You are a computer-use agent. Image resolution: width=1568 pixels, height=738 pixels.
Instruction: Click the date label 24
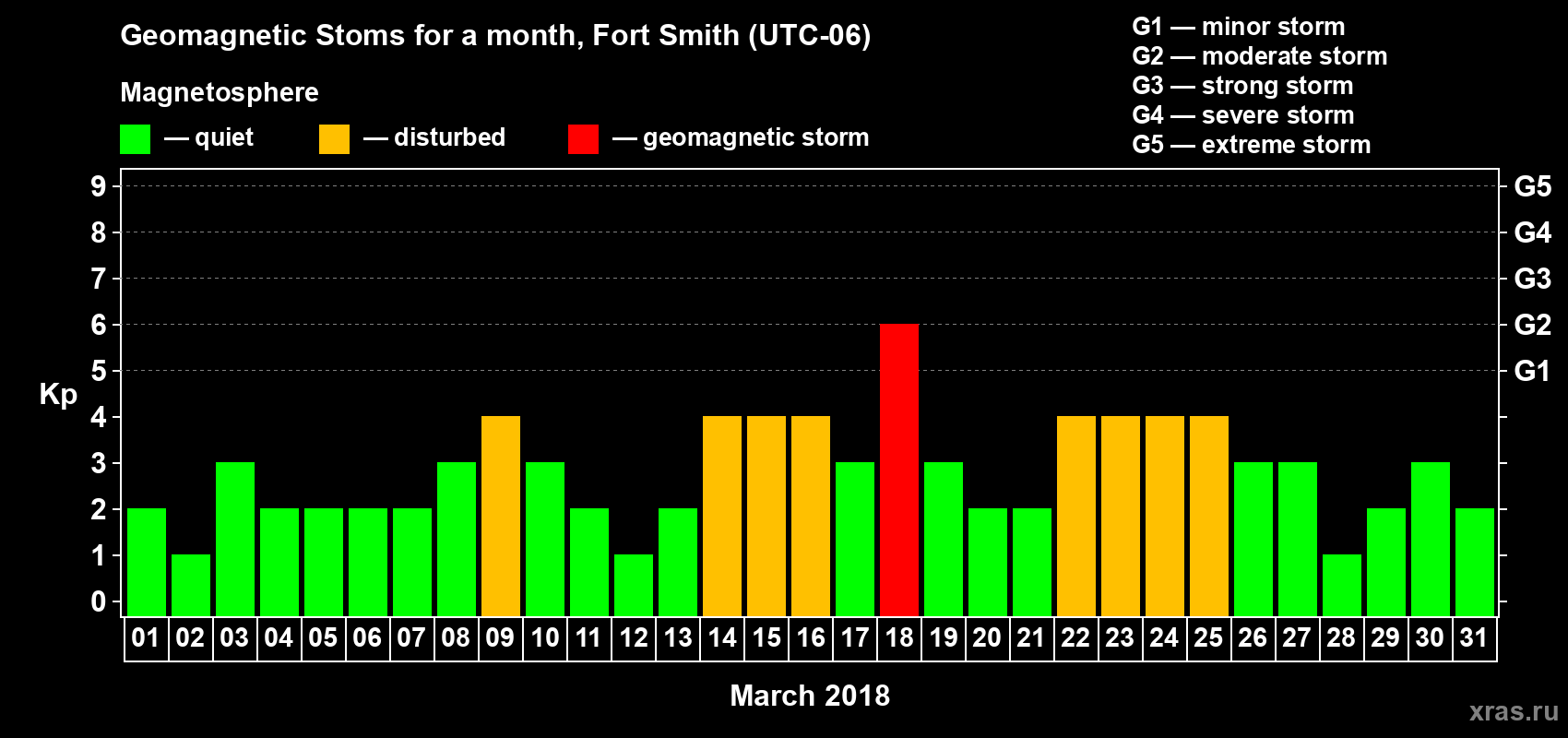click(x=1164, y=638)
